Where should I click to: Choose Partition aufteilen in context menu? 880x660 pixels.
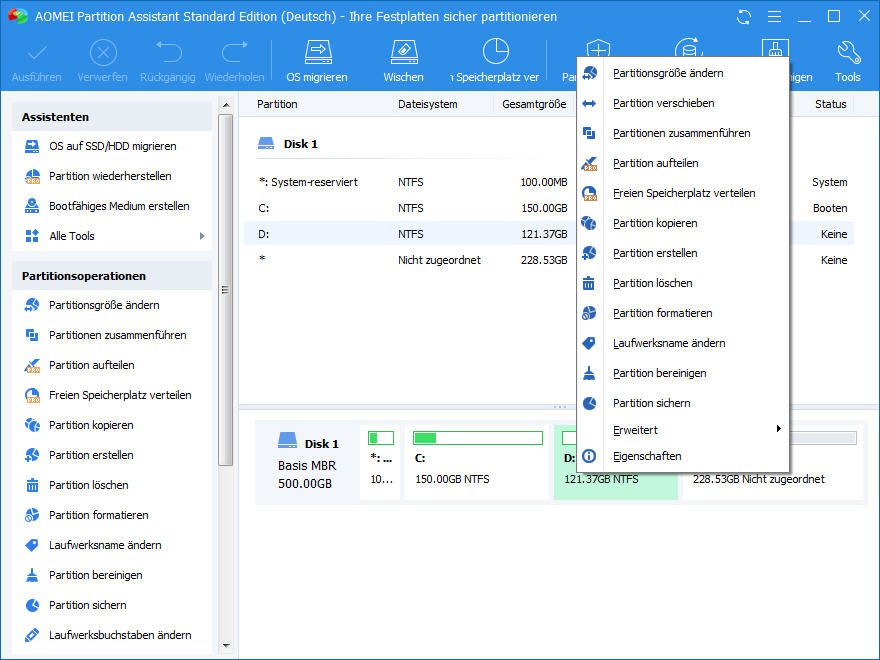(x=683, y=163)
